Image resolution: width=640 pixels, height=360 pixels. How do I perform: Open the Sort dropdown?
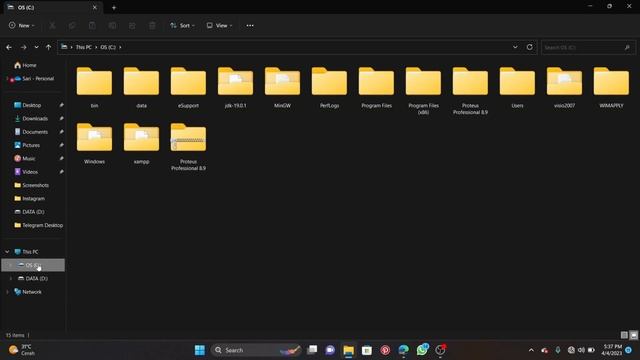[182, 25]
